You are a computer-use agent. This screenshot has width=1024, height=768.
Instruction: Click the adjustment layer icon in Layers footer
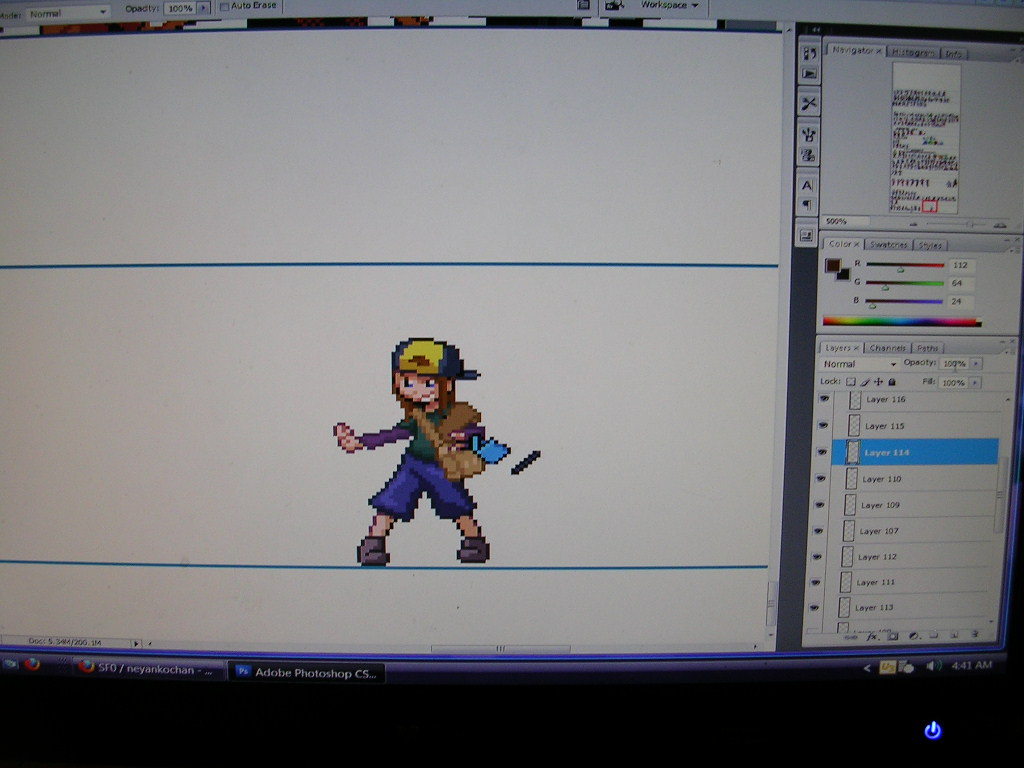point(914,635)
